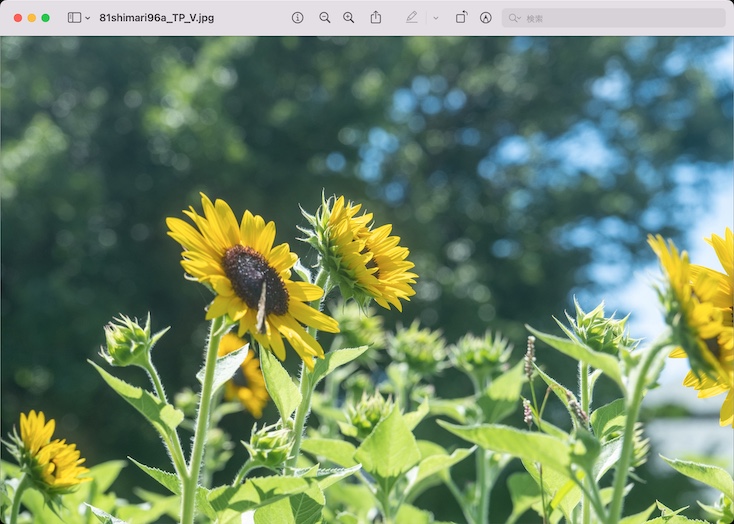734x524 pixels.
Task: Minimize the Preview window
Action: 32,18
